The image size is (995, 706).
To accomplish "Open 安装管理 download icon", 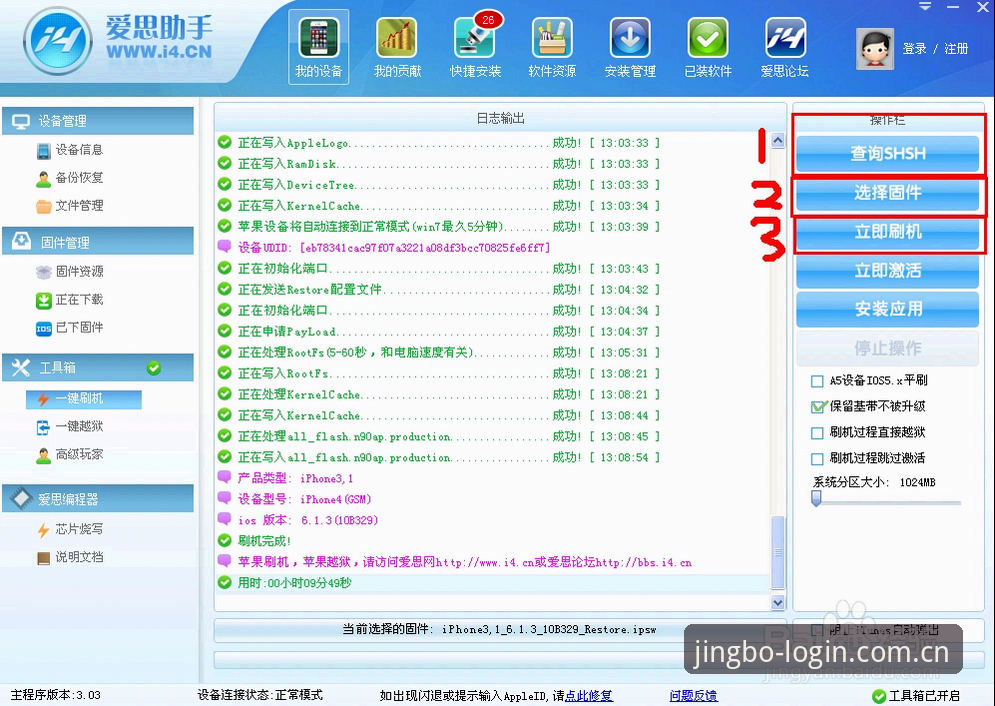I will tap(630, 47).
